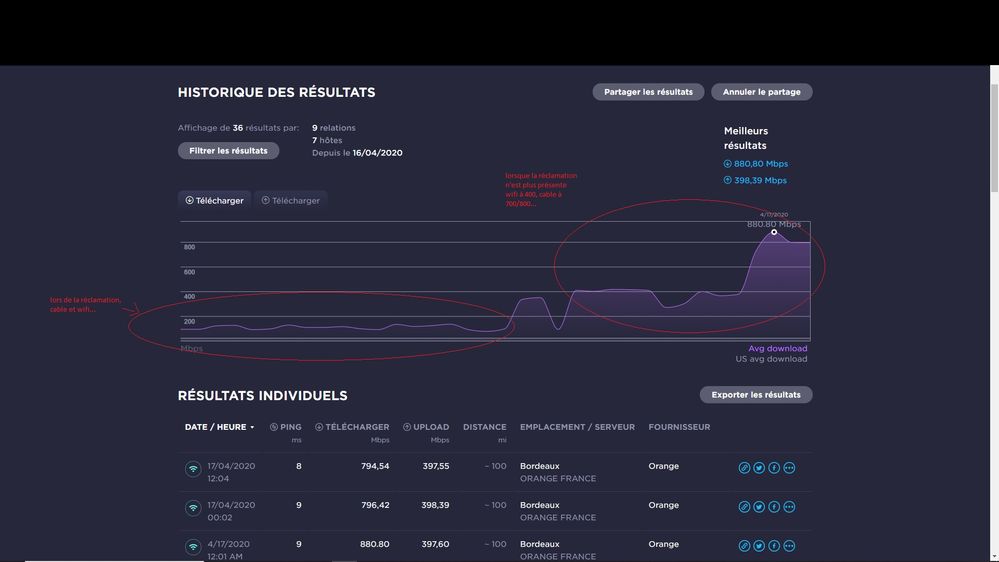Image resolution: width=999 pixels, height=562 pixels.
Task: Share the 00:02 result on Twitter
Action: (759, 507)
